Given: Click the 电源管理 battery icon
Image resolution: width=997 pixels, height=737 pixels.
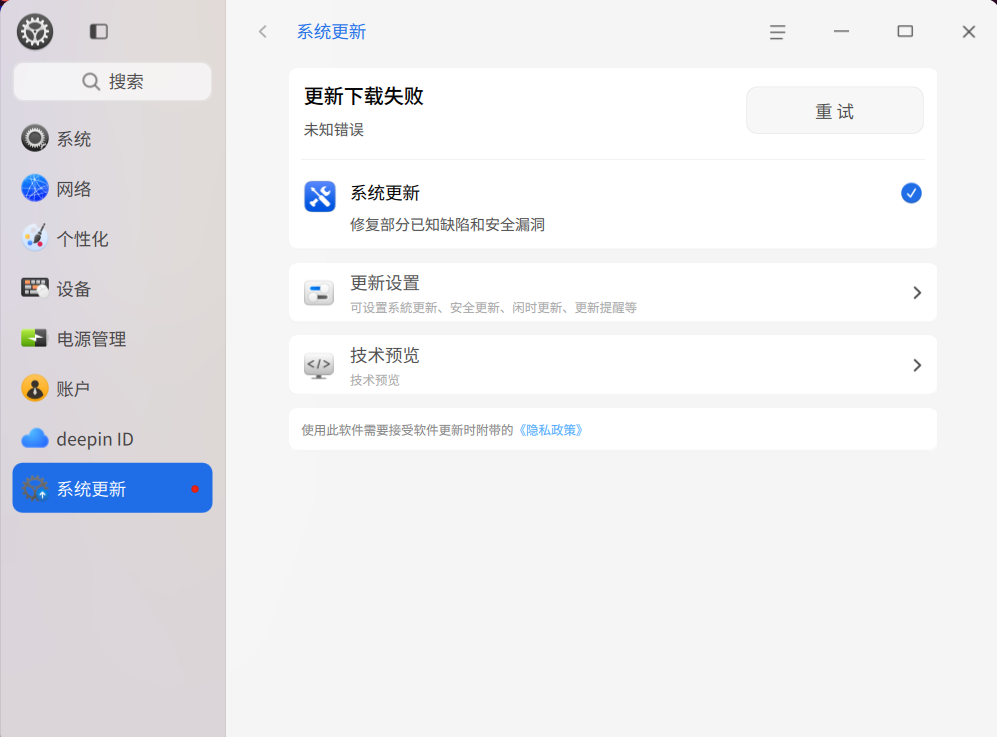Looking at the screenshot, I should pos(34,338).
